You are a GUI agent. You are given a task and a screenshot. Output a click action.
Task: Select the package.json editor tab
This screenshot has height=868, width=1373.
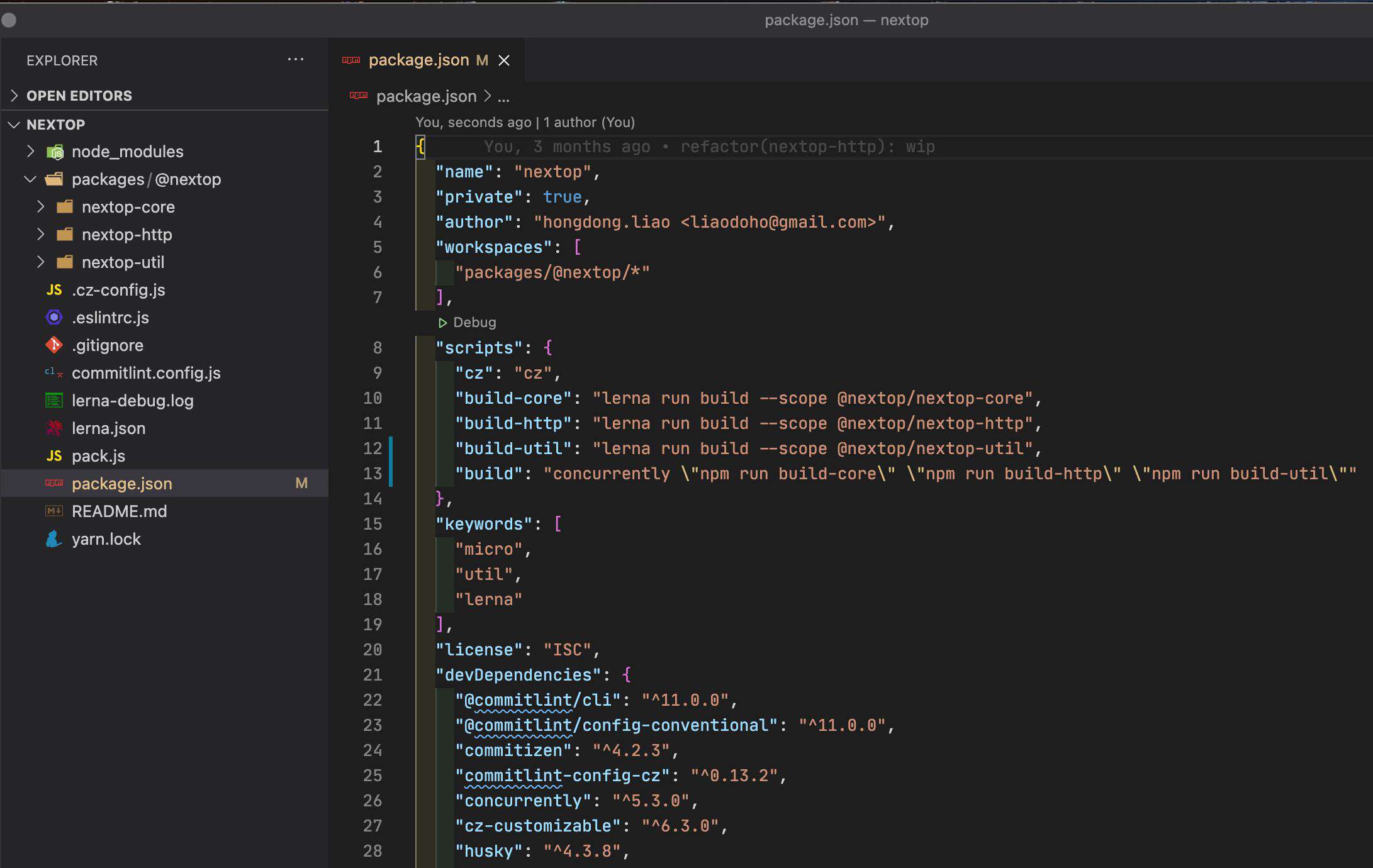[x=426, y=60]
